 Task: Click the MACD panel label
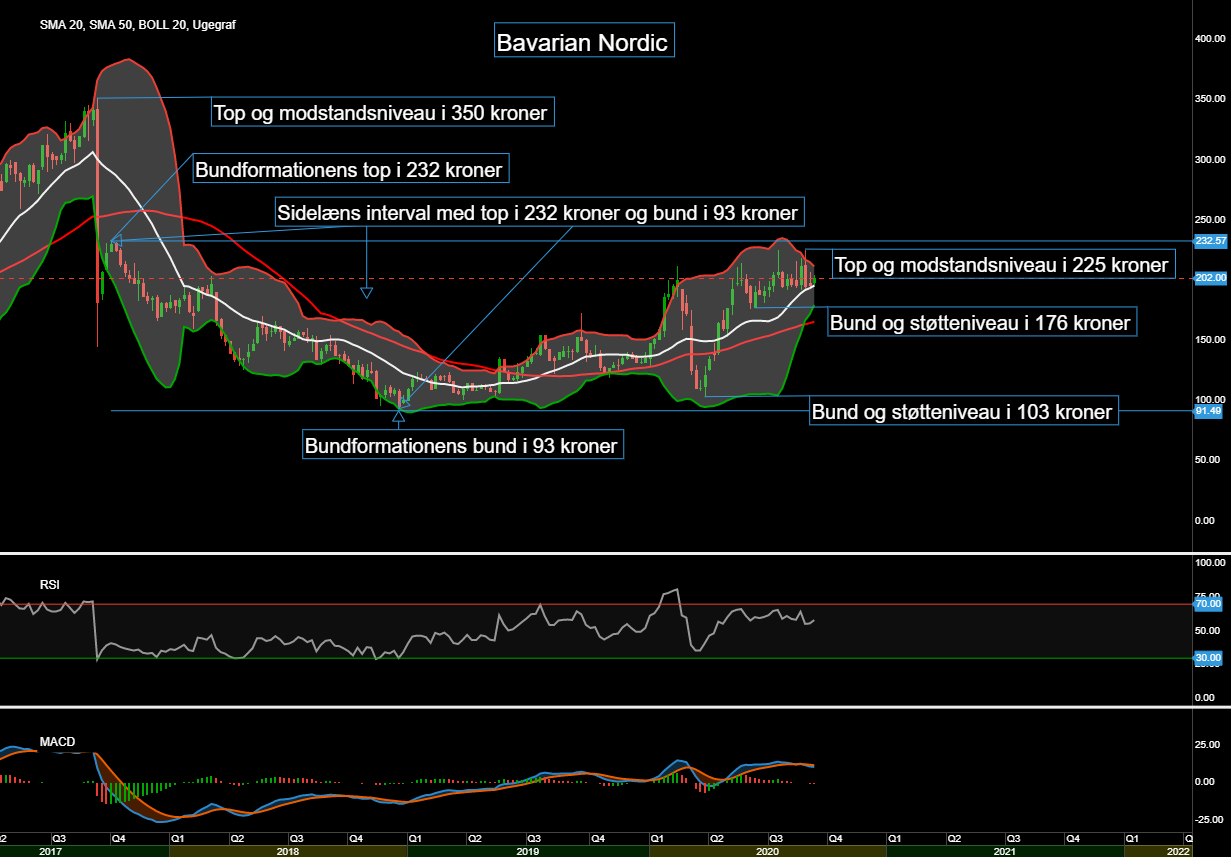[x=57, y=741]
